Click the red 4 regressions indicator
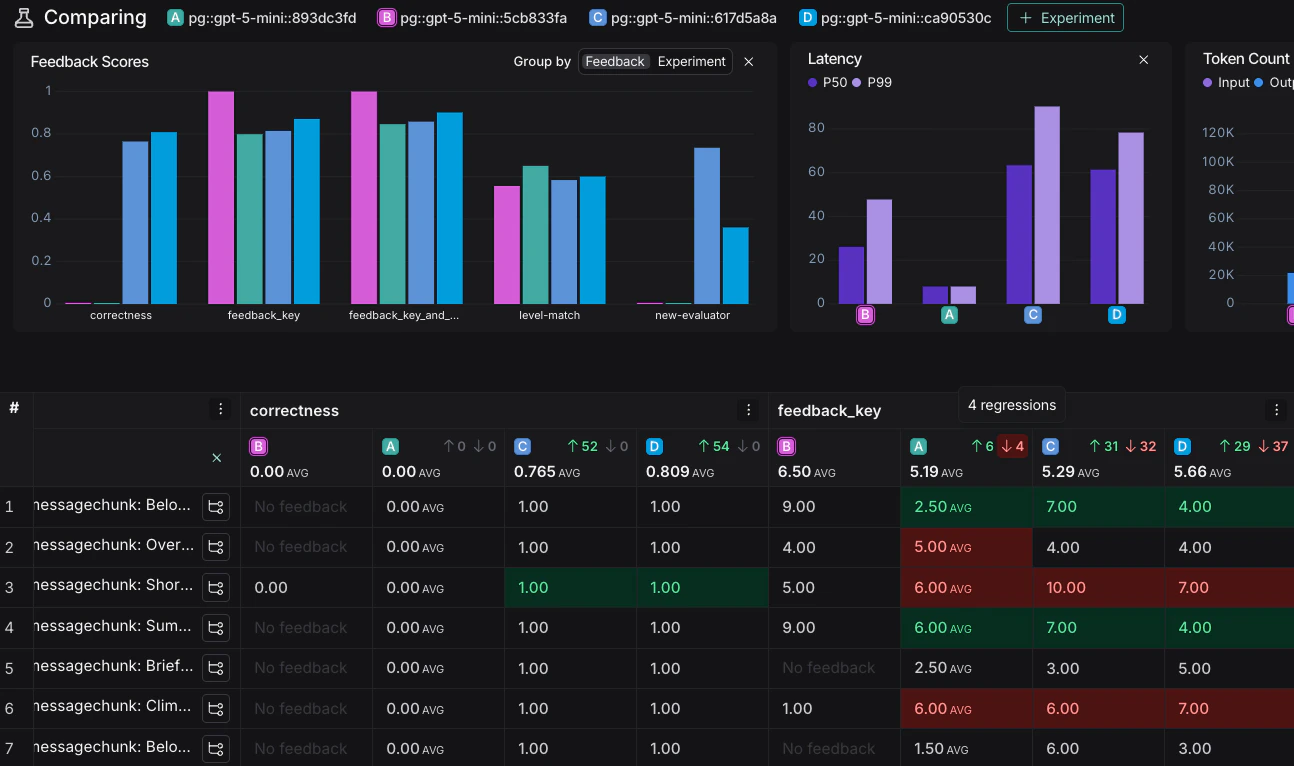 pos(1013,447)
